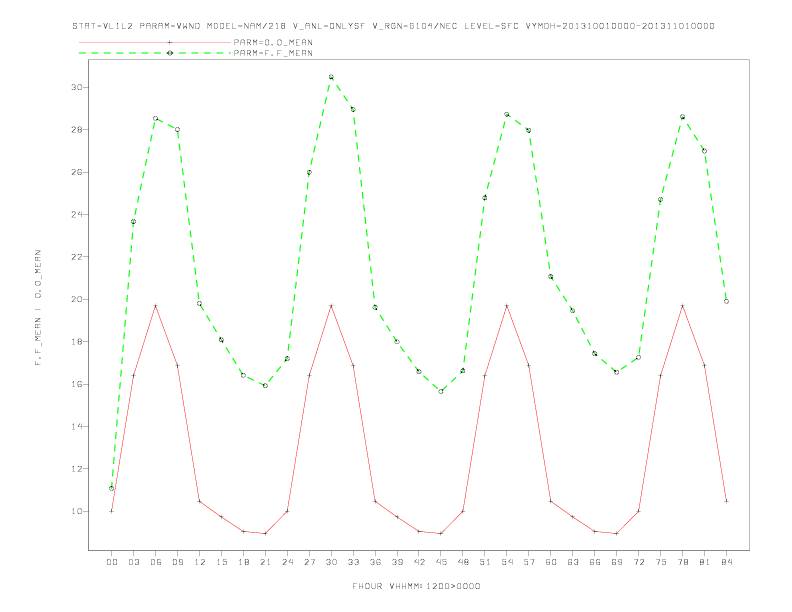Click the red plus marker at hour 54 peak
The width and height of the screenshot is (792, 612).
point(507,306)
